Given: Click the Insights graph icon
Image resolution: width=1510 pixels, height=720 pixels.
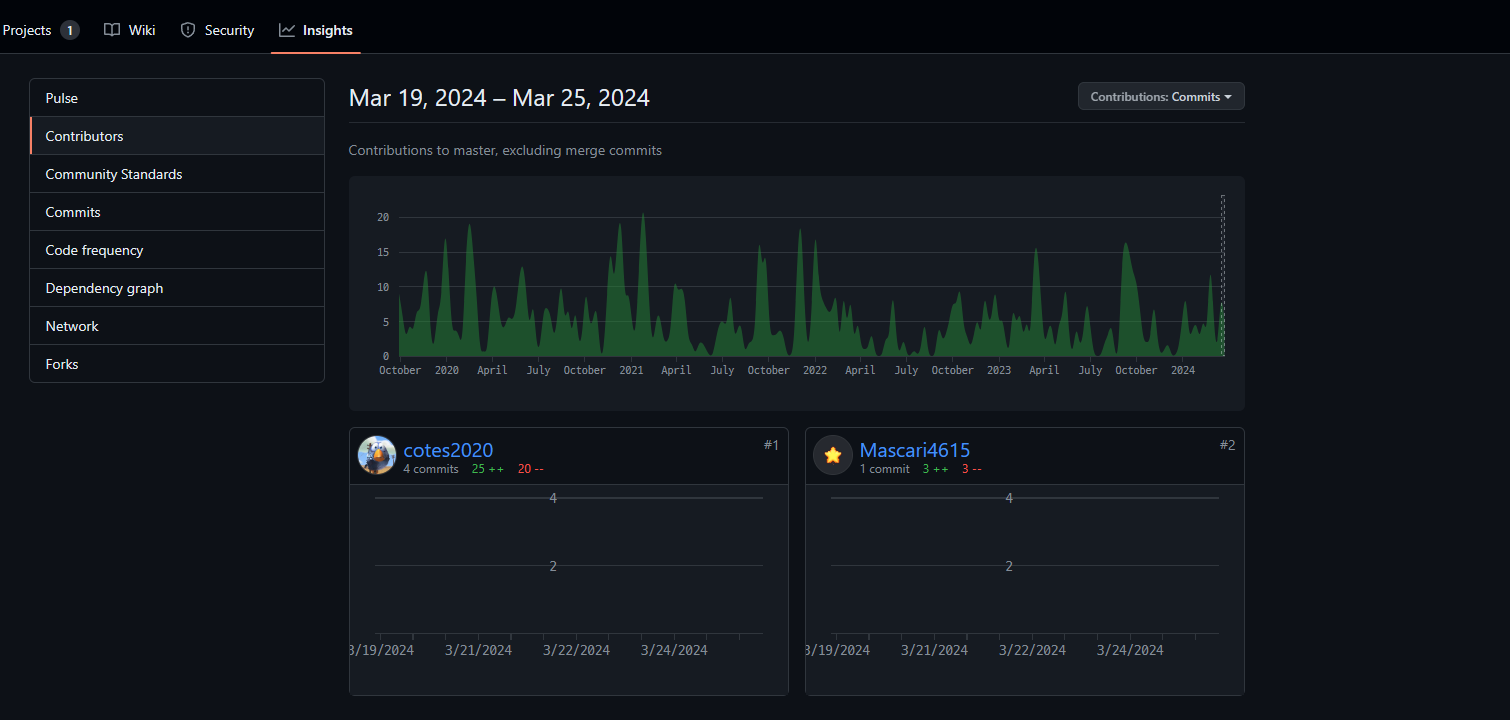Looking at the screenshot, I should pos(287,30).
